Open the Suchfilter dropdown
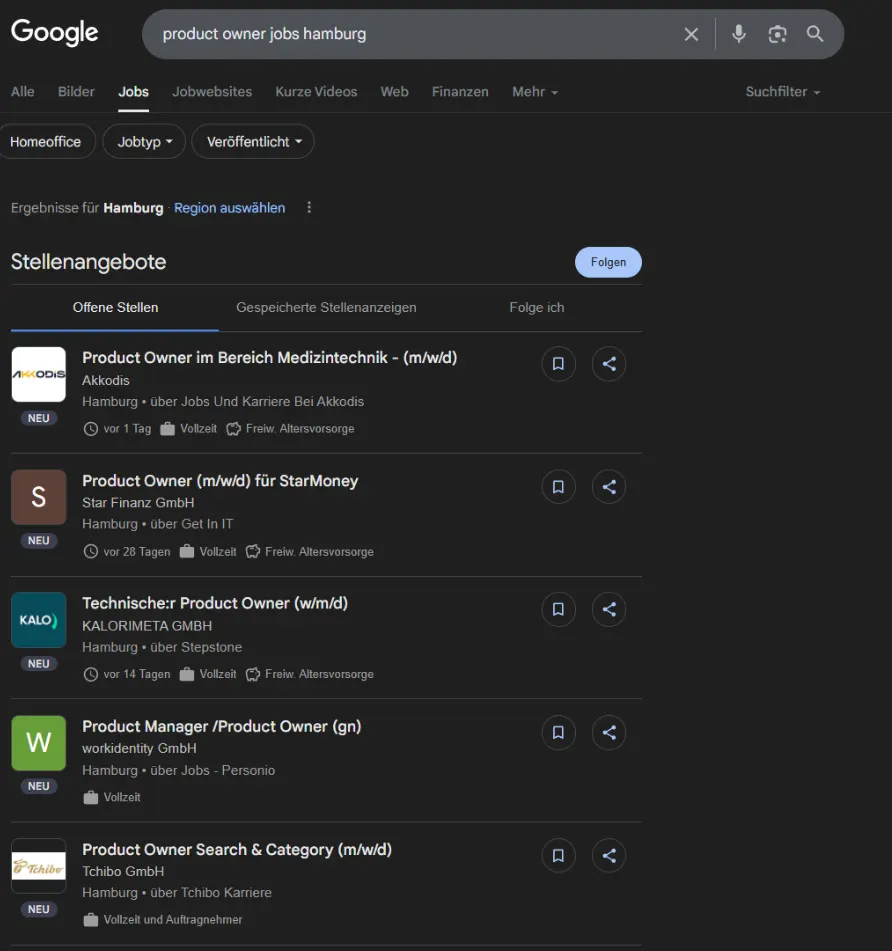 coord(783,92)
